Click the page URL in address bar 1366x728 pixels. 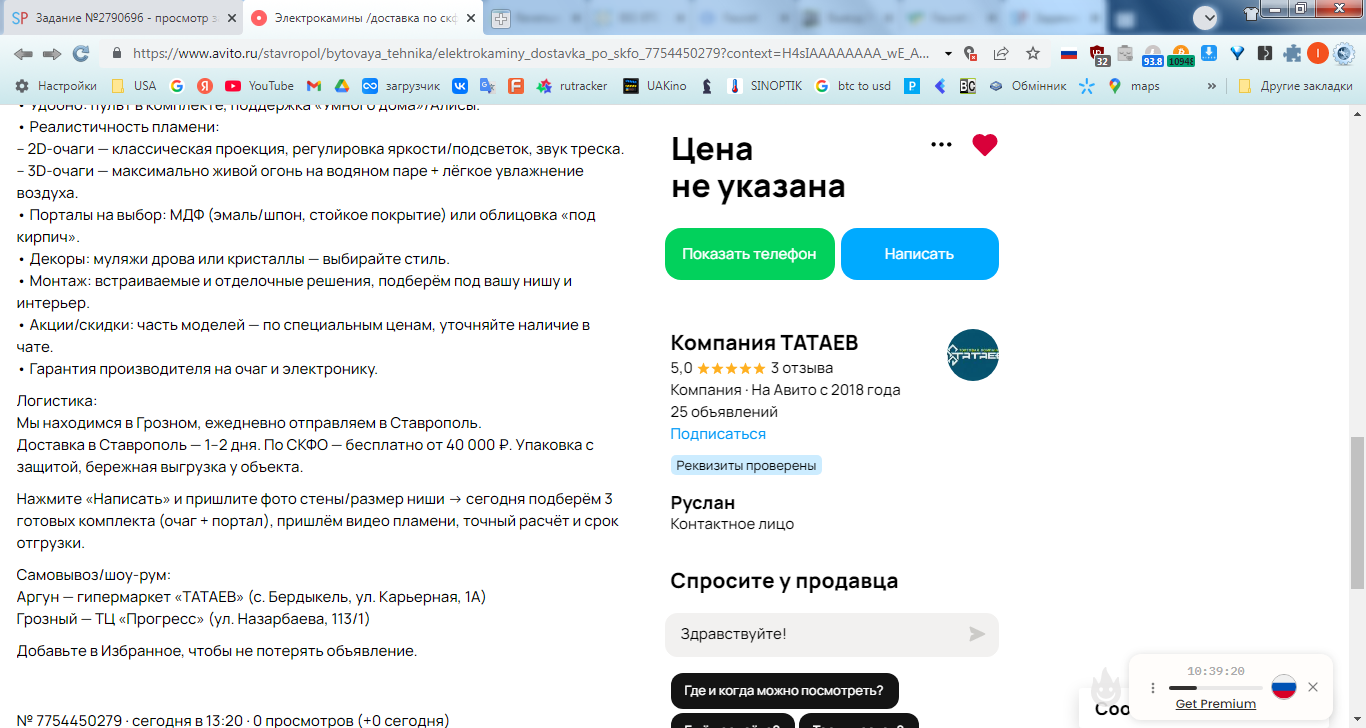531,53
